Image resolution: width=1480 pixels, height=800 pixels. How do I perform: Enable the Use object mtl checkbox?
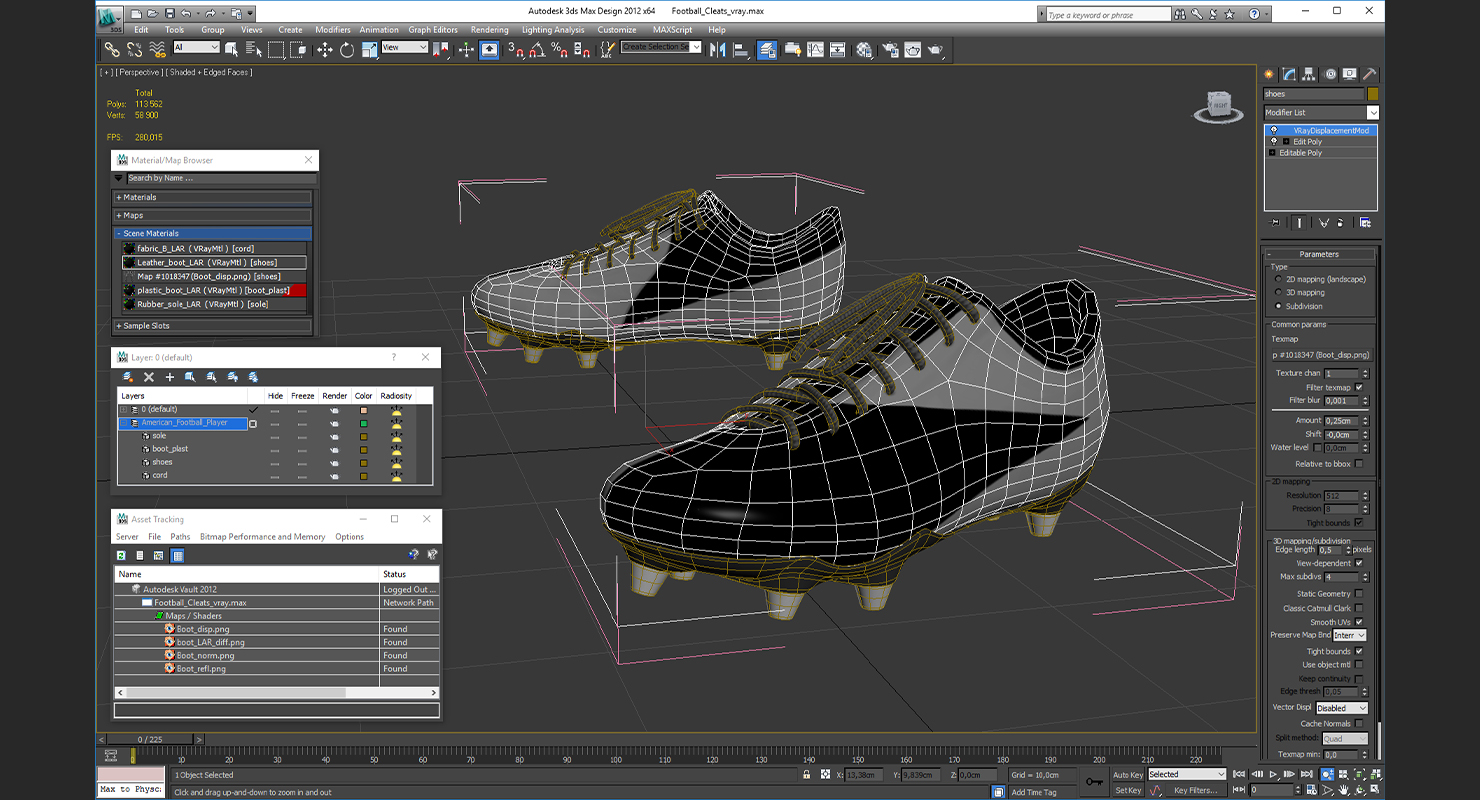tap(1359, 664)
